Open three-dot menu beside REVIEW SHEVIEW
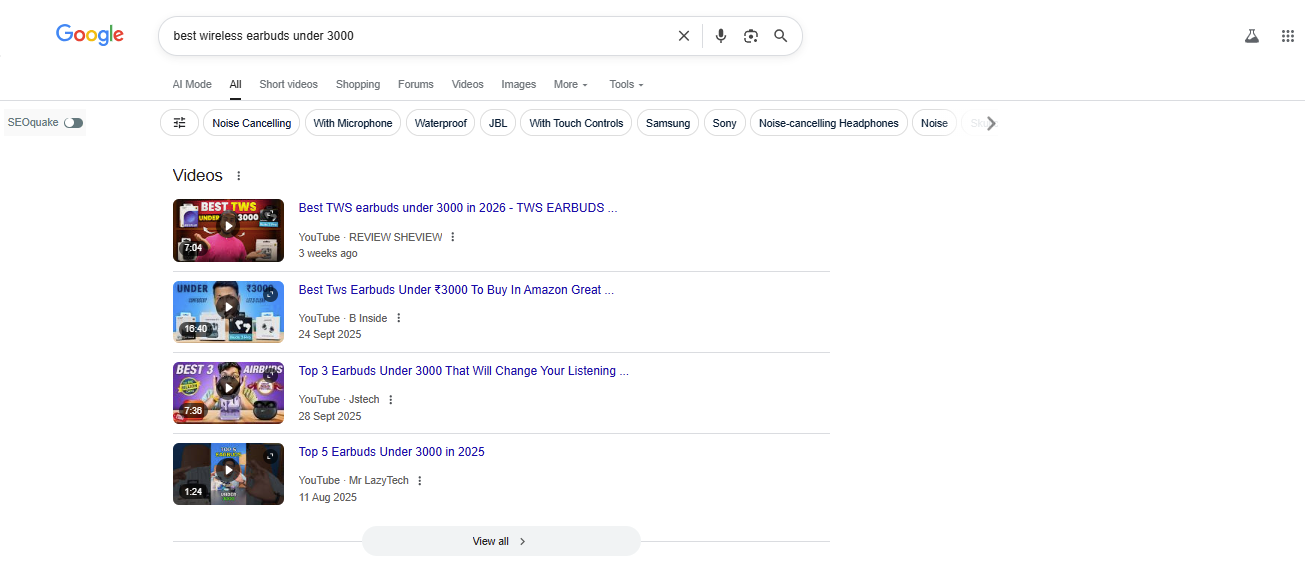Image resolution: width=1305 pixels, height=567 pixels. coord(453,237)
